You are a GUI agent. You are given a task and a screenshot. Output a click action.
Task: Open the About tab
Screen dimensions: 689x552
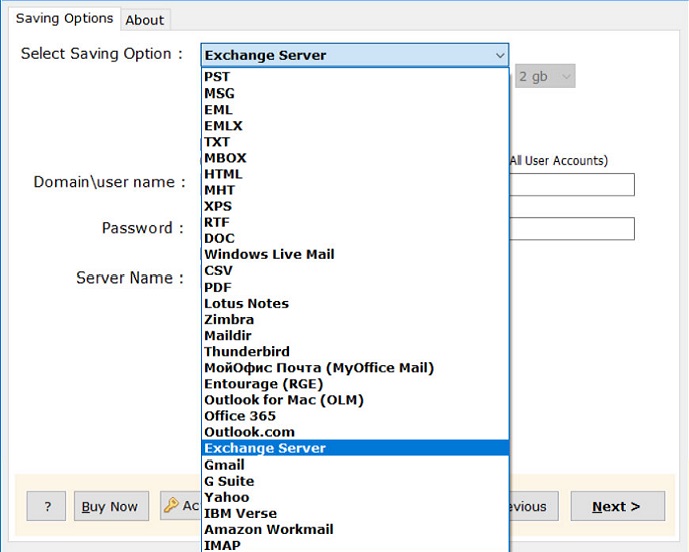pos(145,20)
